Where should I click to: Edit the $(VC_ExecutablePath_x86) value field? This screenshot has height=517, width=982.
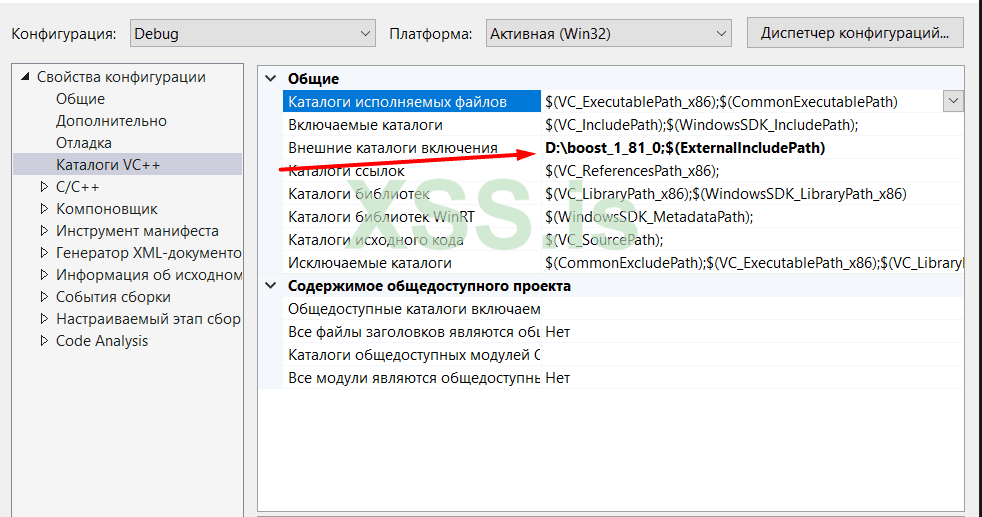[742, 101]
